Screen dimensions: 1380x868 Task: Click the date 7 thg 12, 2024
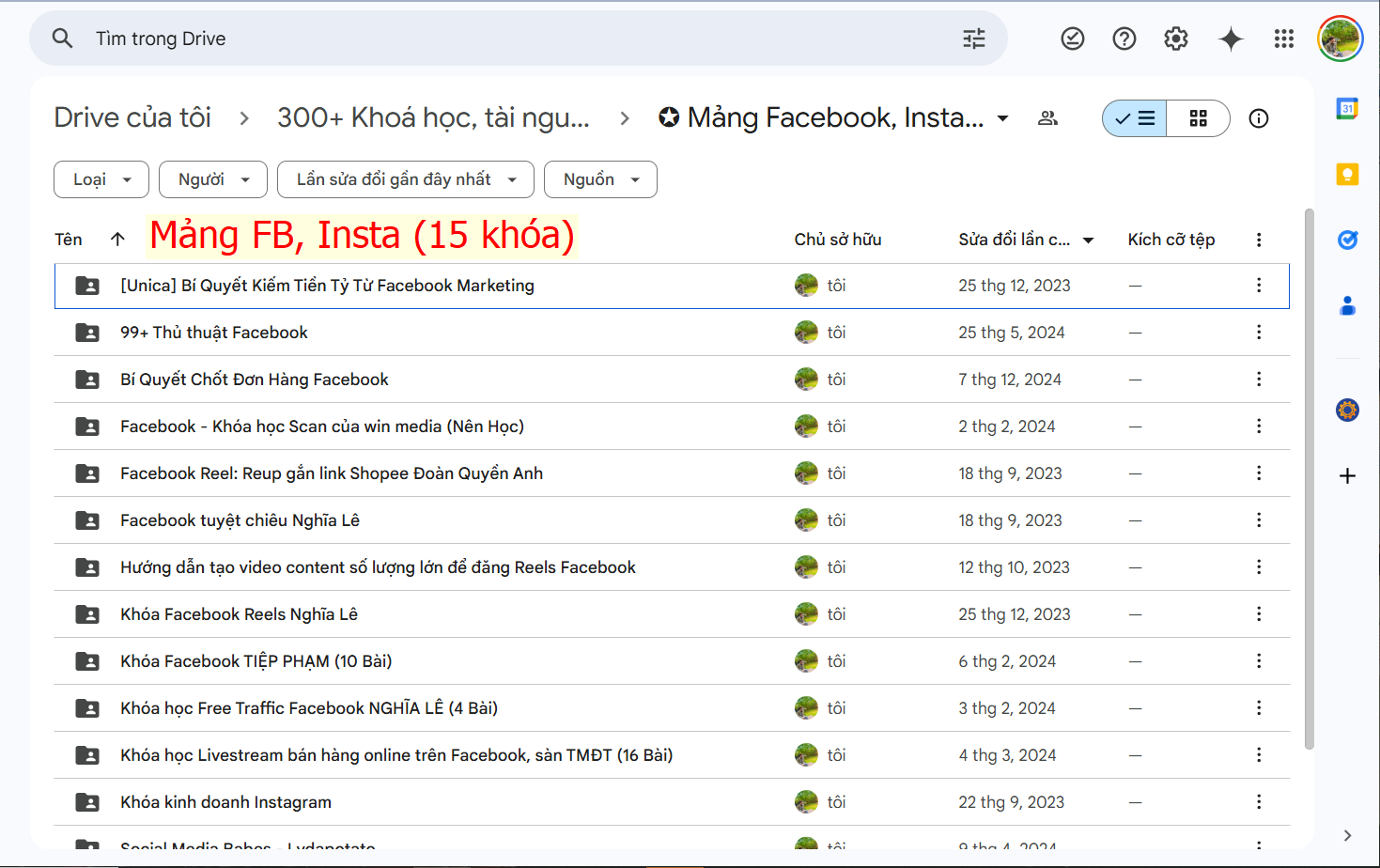(1010, 380)
